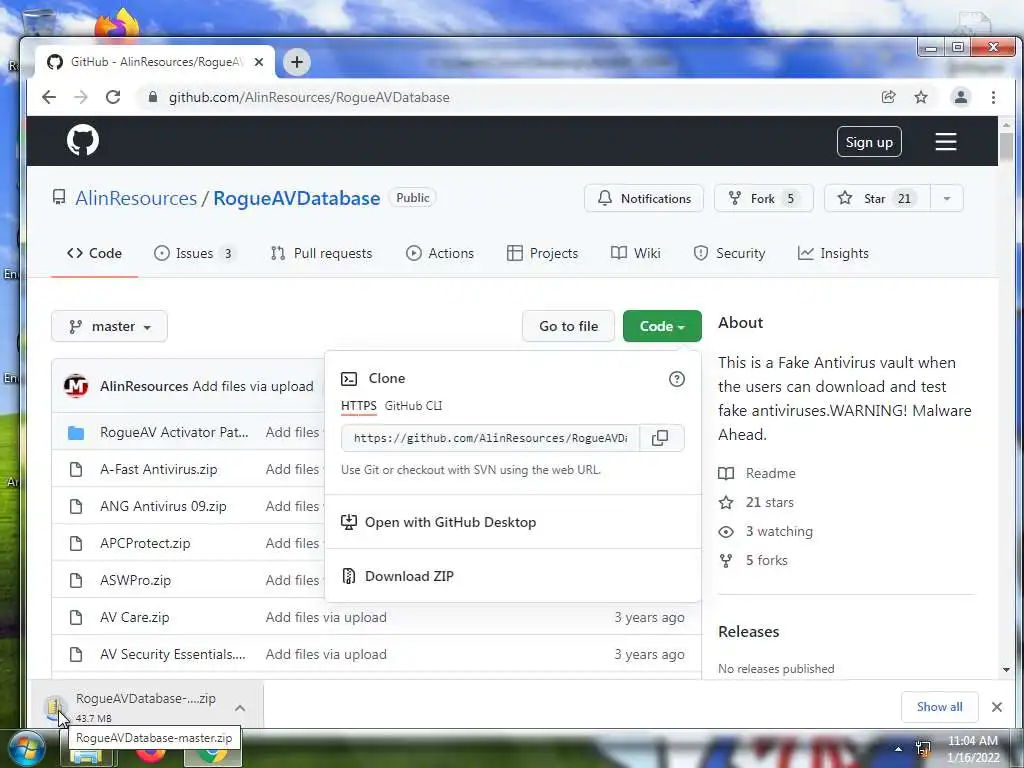This screenshot has height=768, width=1024.
Task: Open ANG Antivirus 09.zip file
Action: pyautogui.click(x=163, y=506)
